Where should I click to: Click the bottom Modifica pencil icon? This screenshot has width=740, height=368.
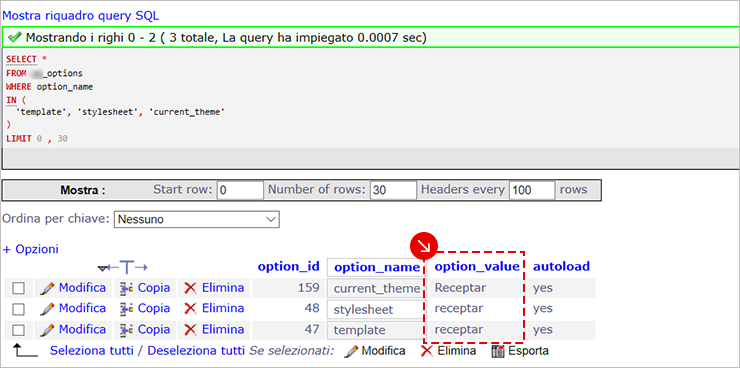click(352, 351)
